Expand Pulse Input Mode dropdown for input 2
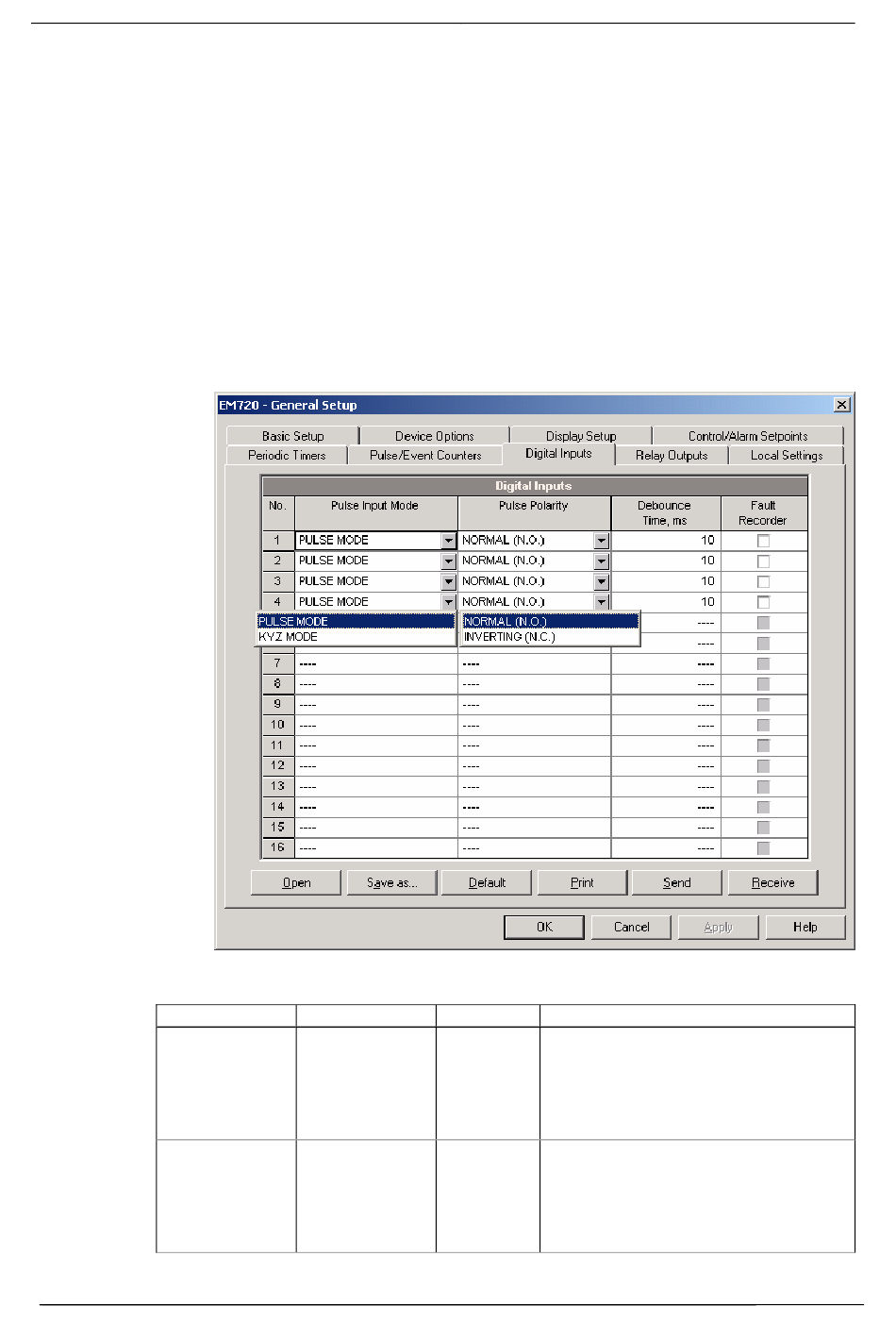This screenshot has height=1340, width=896. click(x=448, y=561)
